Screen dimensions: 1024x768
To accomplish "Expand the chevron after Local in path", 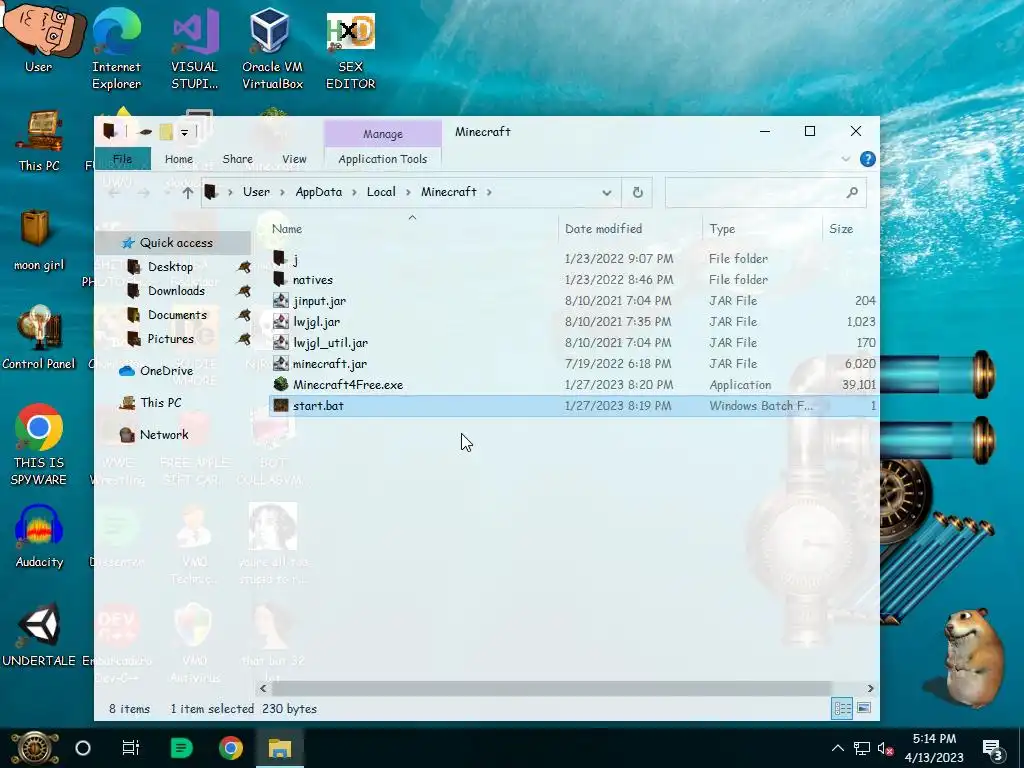I will coord(408,192).
